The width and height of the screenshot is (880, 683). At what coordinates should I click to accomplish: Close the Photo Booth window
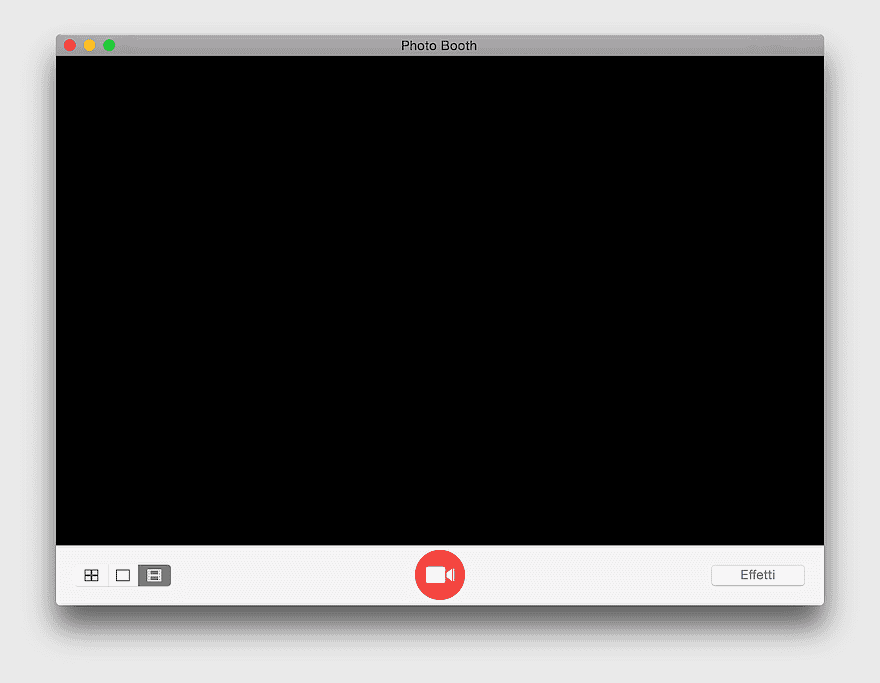[x=70, y=45]
